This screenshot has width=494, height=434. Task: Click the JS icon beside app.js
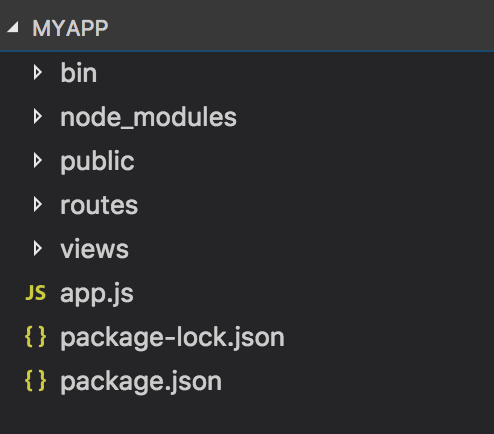(x=35, y=293)
